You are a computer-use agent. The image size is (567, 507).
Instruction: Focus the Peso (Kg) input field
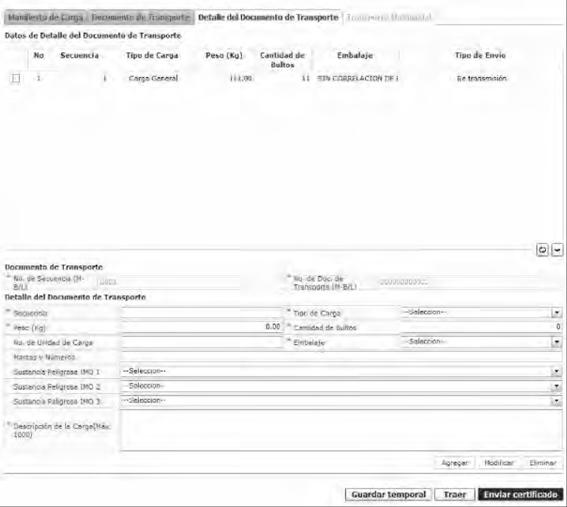pyautogui.click(x=201, y=327)
